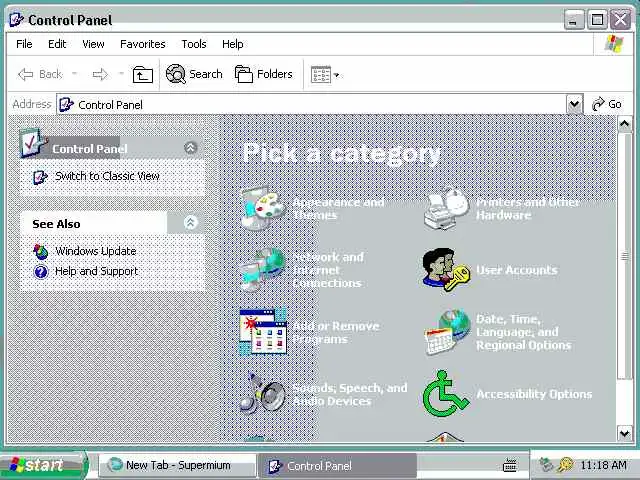The width and height of the screenshot is (640, 480).
Task: Click the User Accounts link text
Action: (x=516, y=270)
